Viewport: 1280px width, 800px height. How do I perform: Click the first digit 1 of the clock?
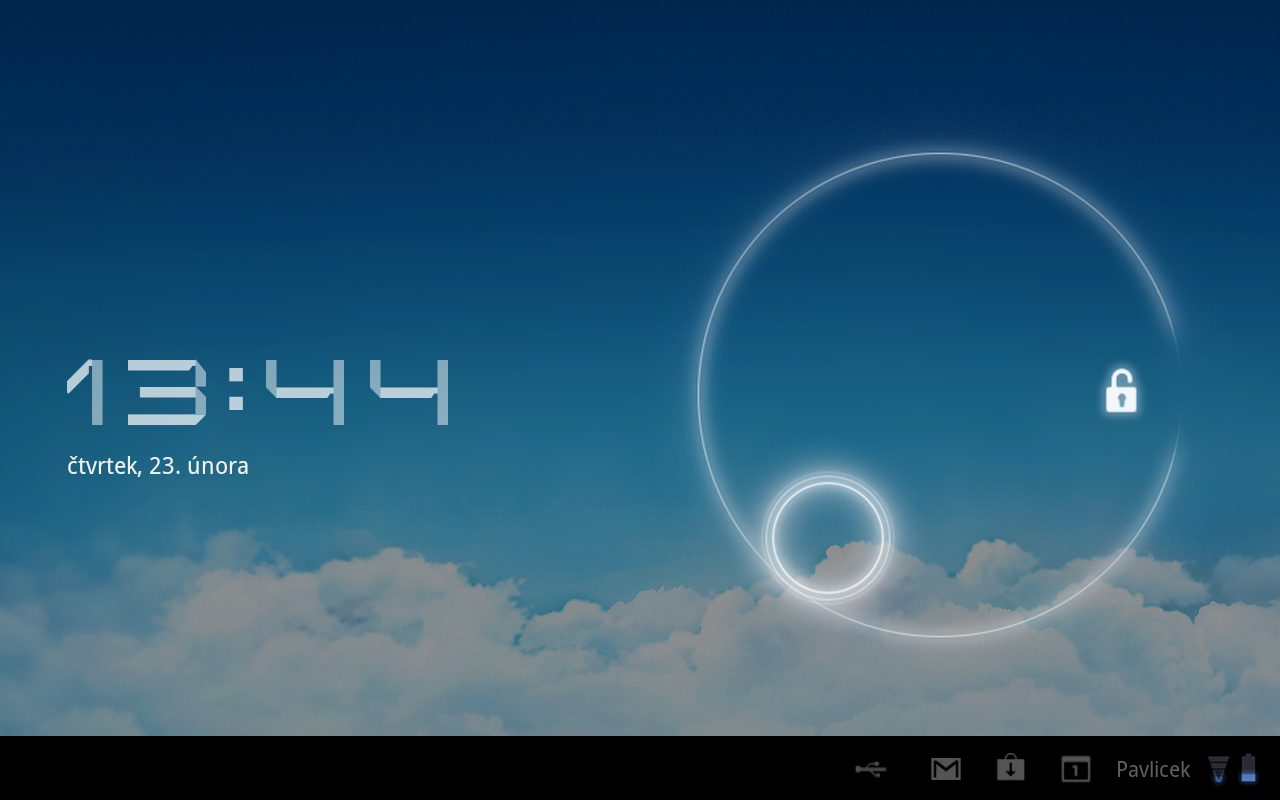[90, 392]
